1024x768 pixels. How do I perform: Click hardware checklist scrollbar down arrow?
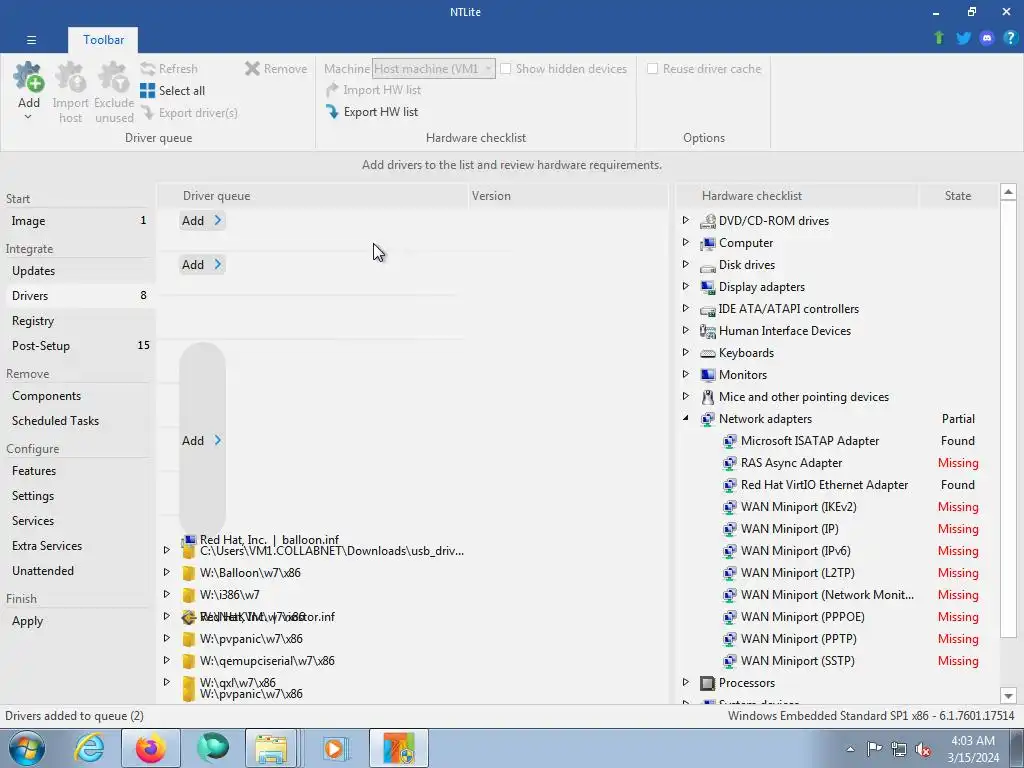point(1008,696)
